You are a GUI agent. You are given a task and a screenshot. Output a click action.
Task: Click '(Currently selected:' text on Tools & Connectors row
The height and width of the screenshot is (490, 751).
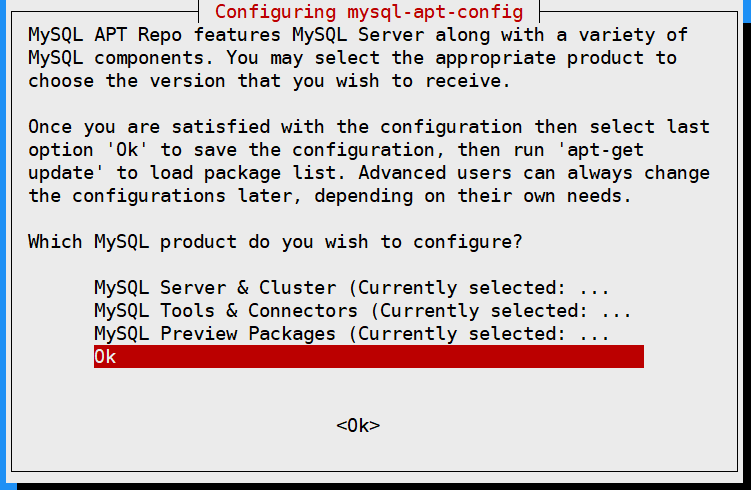479,311
